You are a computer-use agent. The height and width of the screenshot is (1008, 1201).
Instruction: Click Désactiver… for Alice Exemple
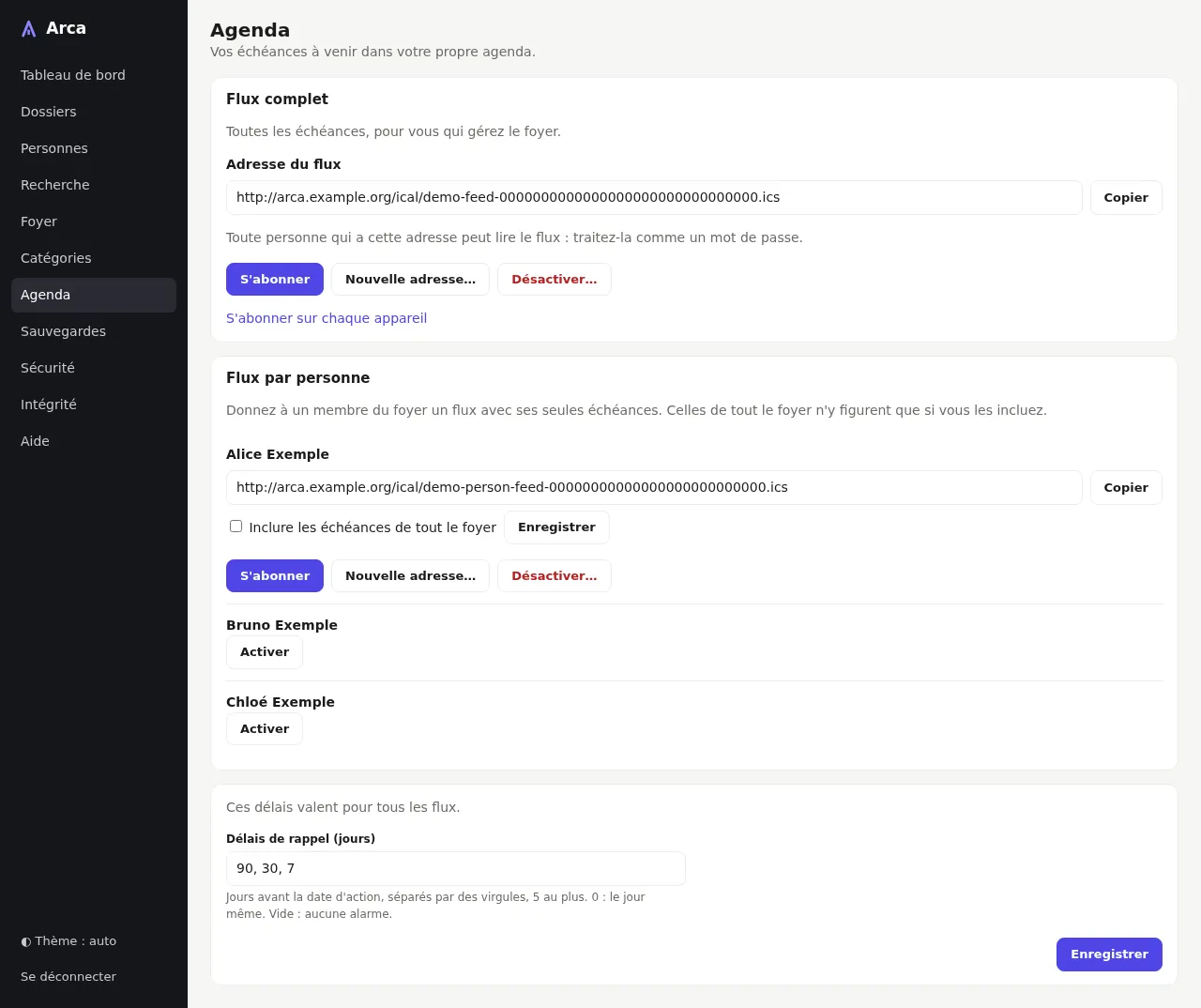coord(555,576)
